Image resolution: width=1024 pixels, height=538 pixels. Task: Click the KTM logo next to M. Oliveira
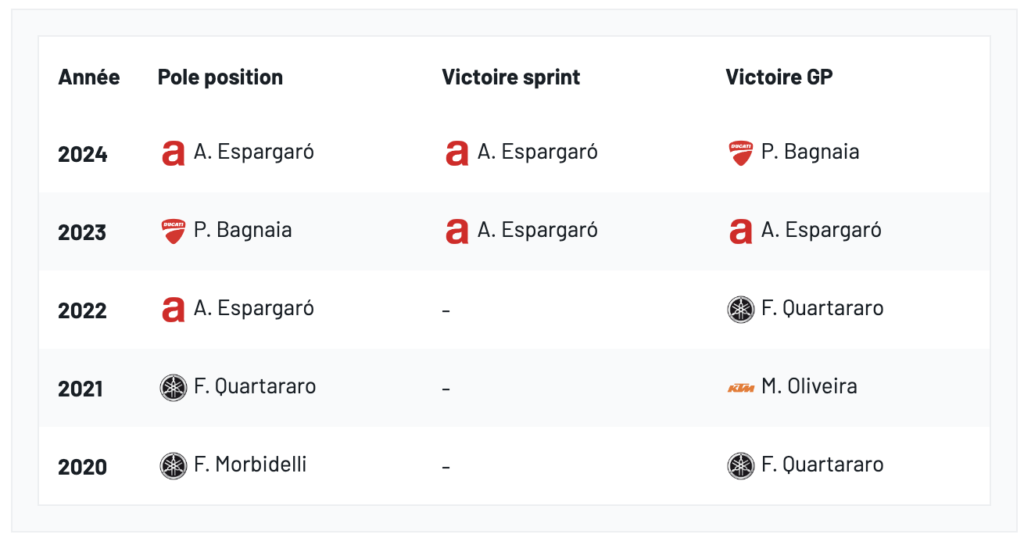pyautogui.click(x=740, y=387)
